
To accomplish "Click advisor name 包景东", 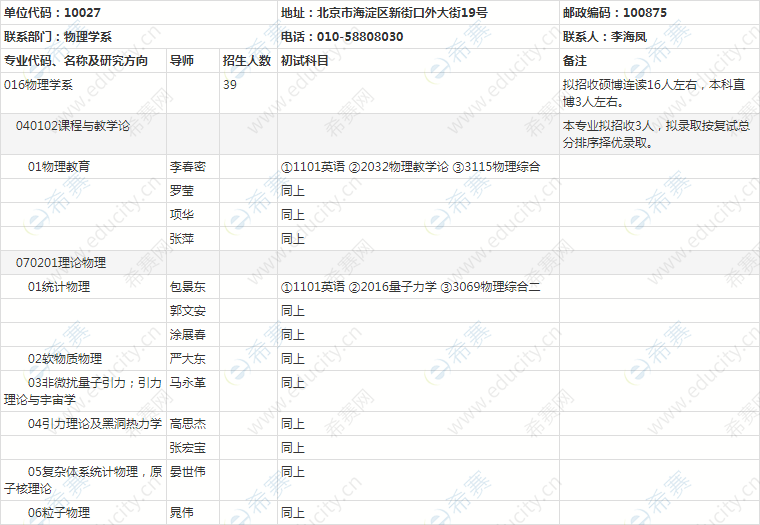I will (188, 287).
